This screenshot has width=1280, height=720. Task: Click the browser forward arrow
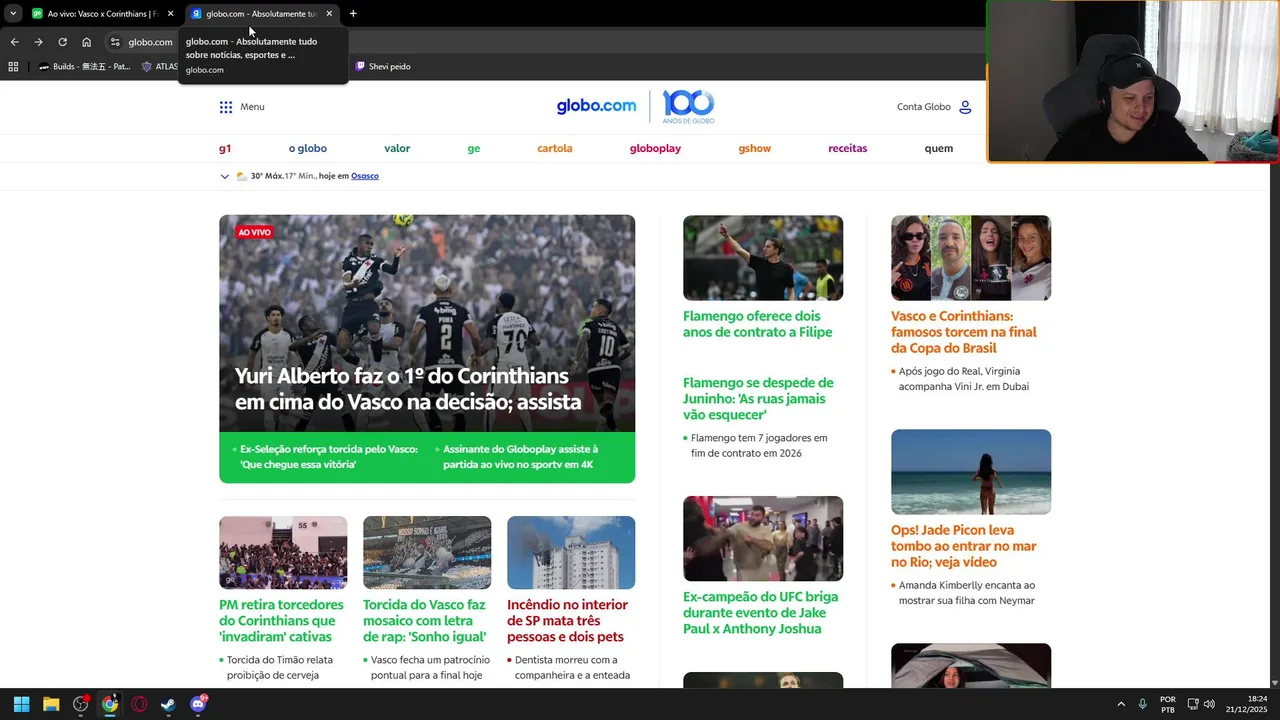coord(38,42)
